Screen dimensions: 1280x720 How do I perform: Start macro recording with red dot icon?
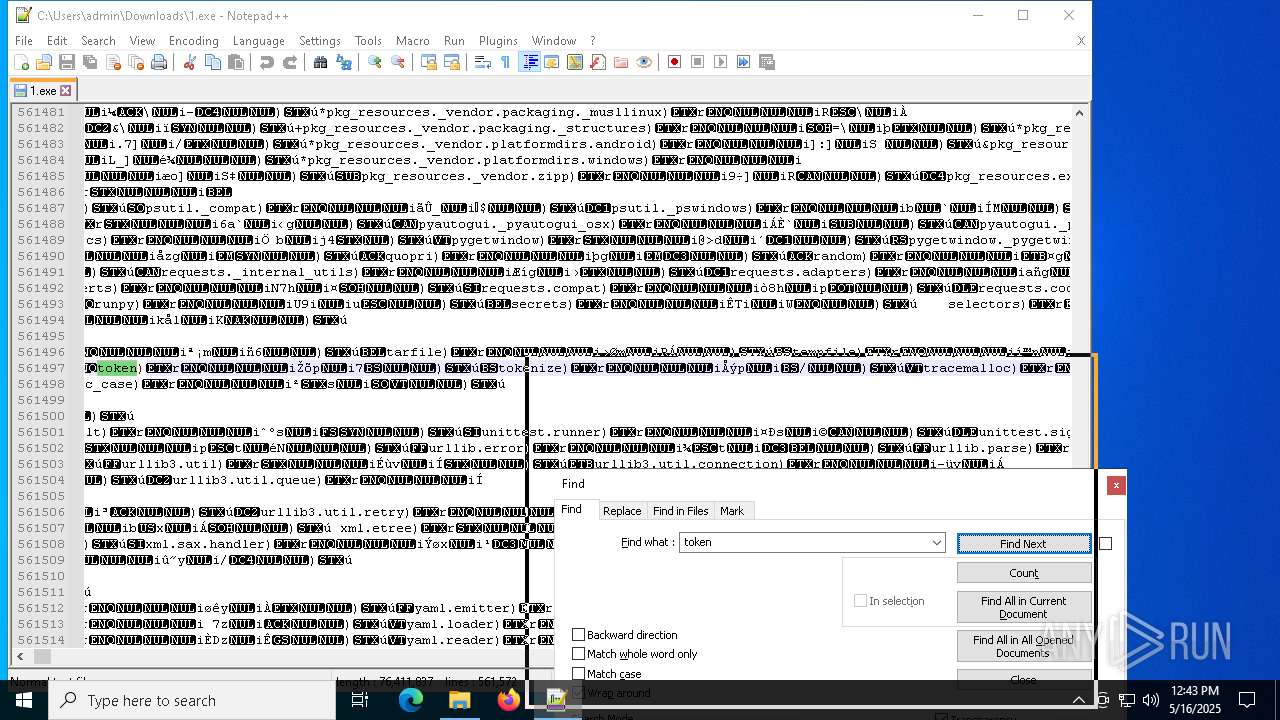point(674,62)
